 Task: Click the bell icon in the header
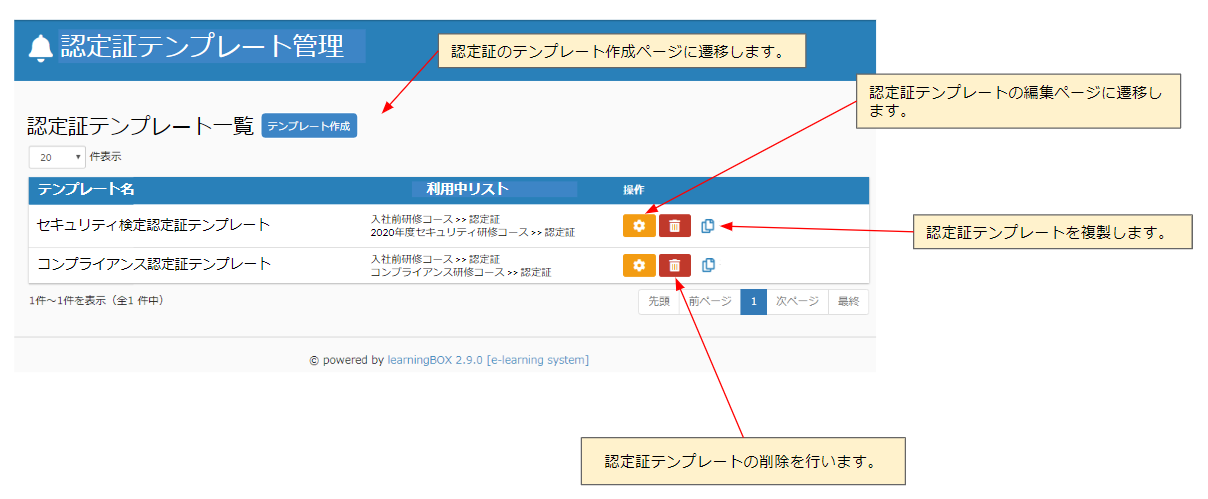(40, 48)
